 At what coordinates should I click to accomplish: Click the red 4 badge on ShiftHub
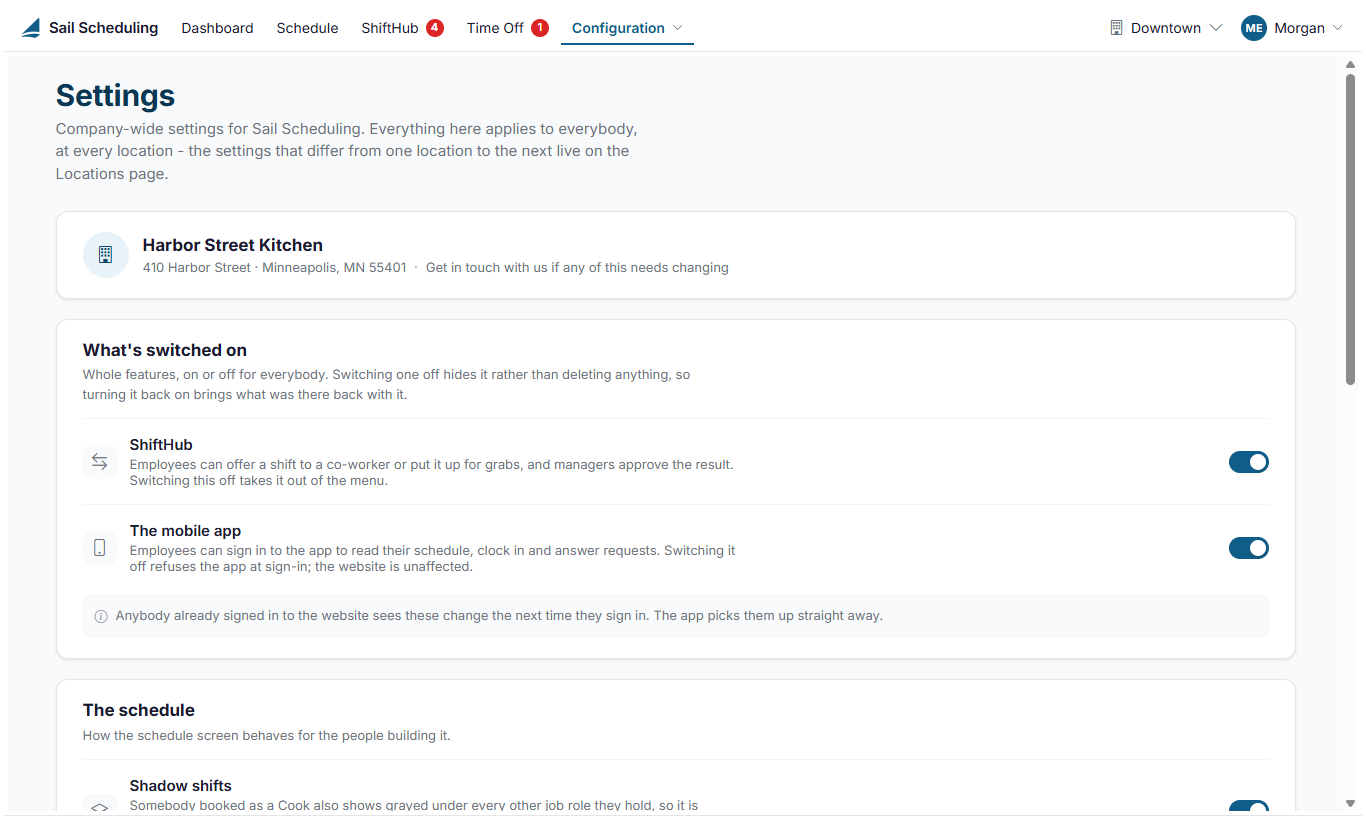435,28
